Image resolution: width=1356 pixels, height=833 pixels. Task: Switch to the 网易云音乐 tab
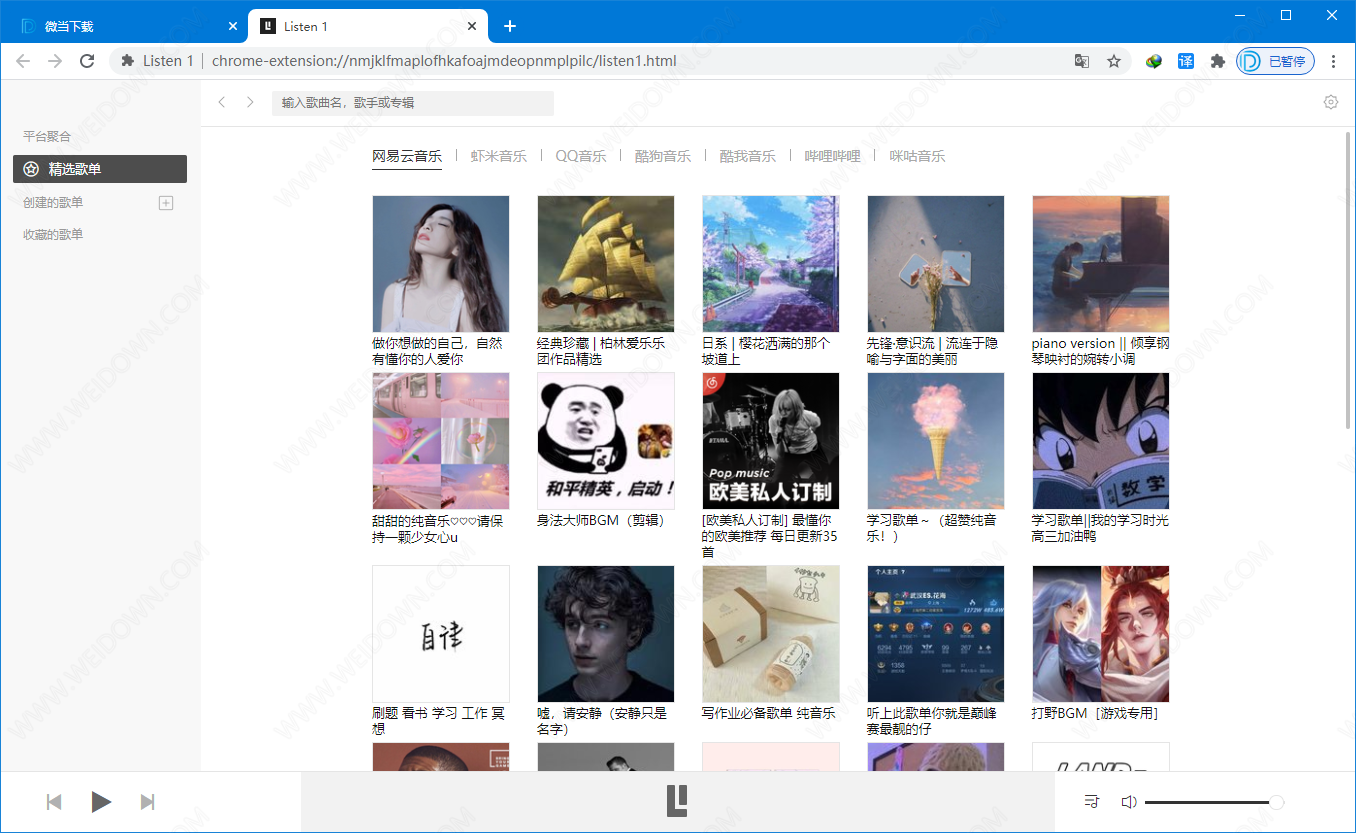[x=407, y=156]
